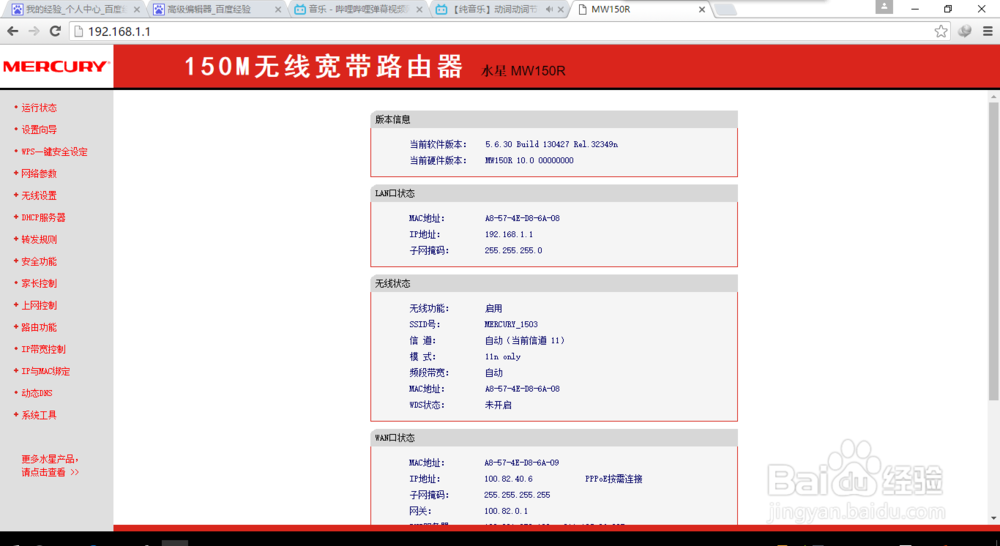1000x546 pixels.
Task: Click the browser forward arrow
Action: [x=34, y=31]
